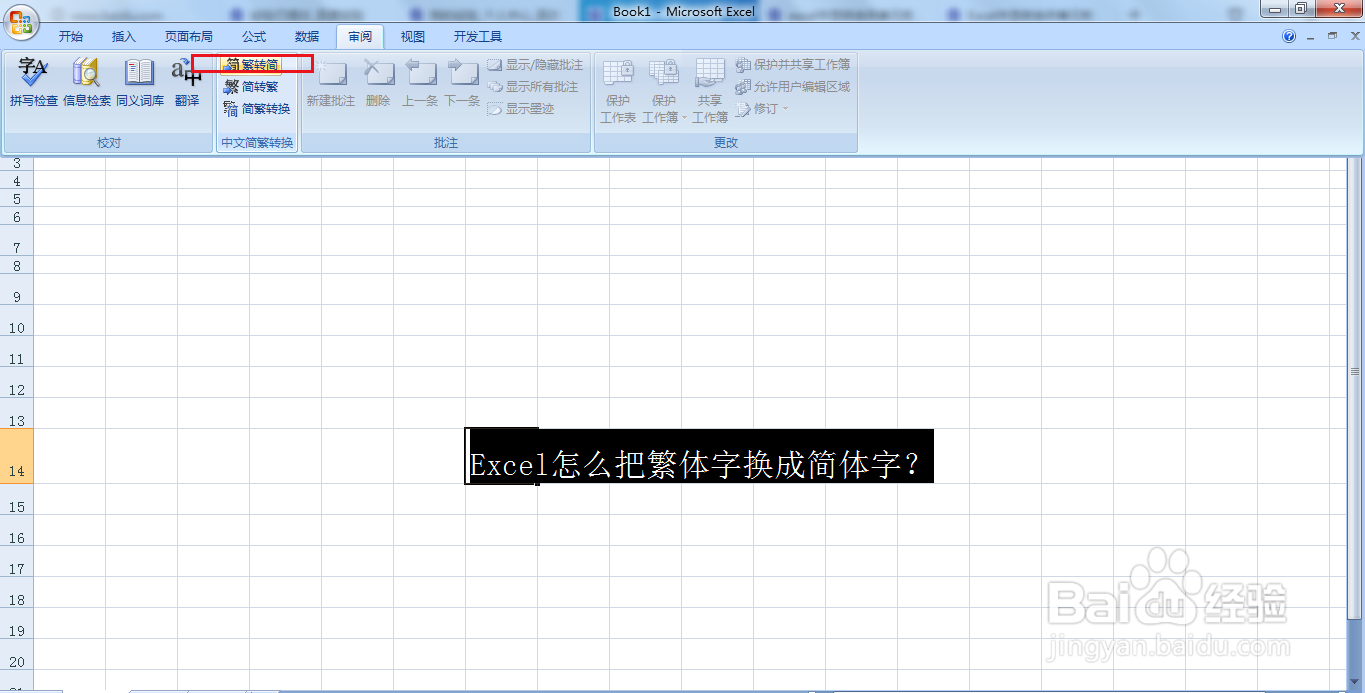Click 保护并共享工作簿
1365x693 pixels.
pyautogui.click(x=793, y=65)
